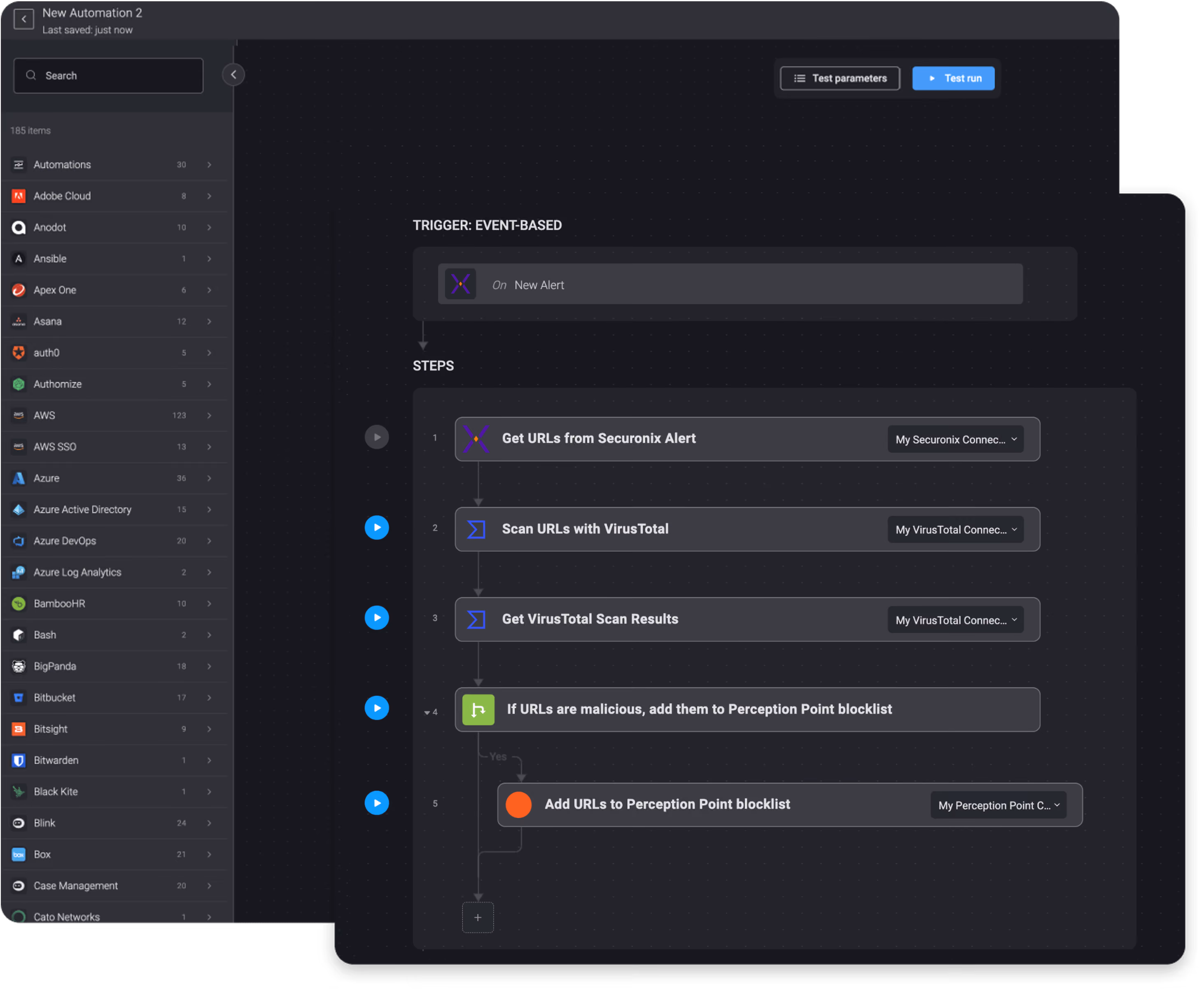Expand the Case Management chevron

[x=210, y=885]
